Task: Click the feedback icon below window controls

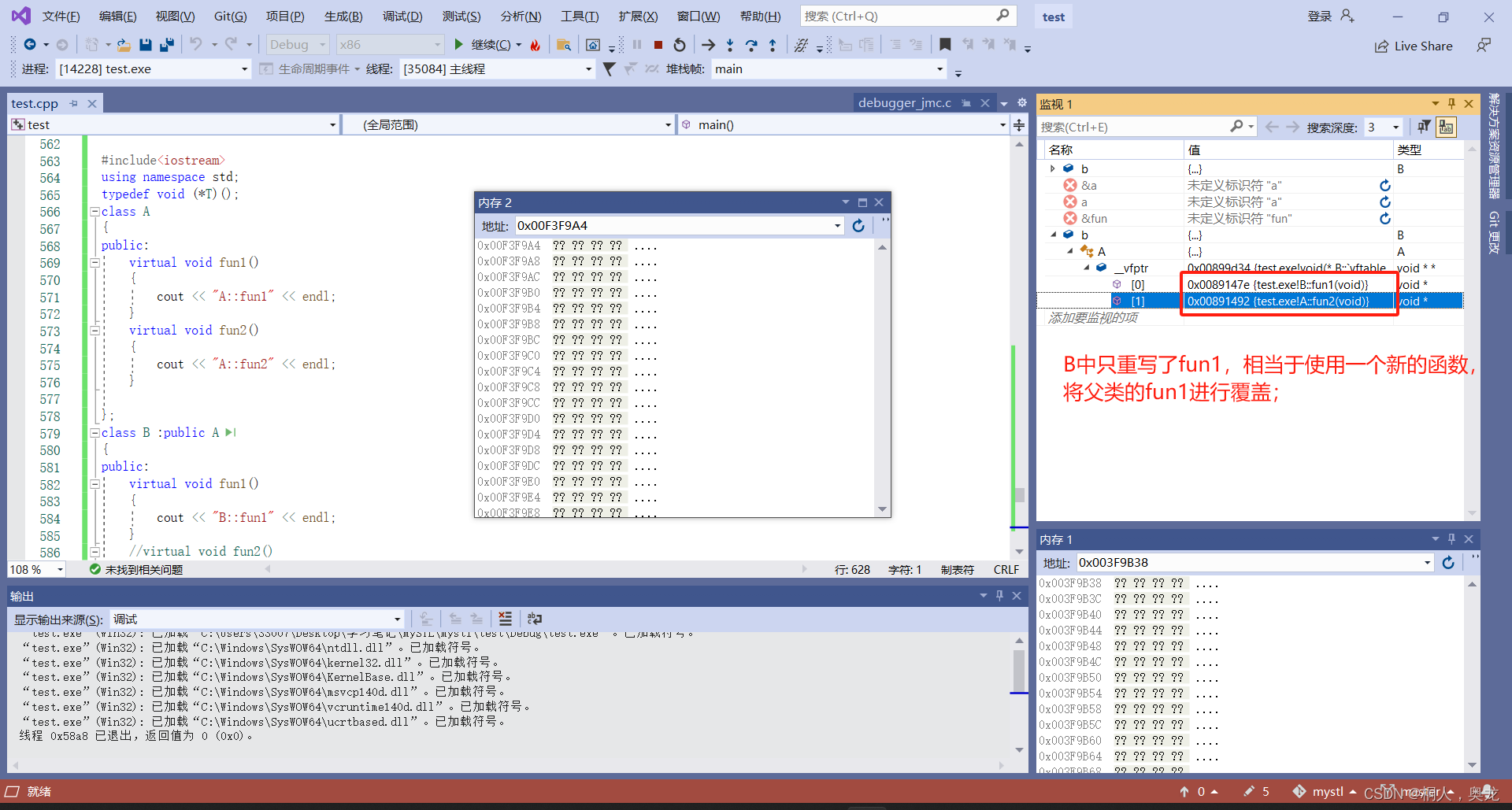Action: (x=1484, y=46)
